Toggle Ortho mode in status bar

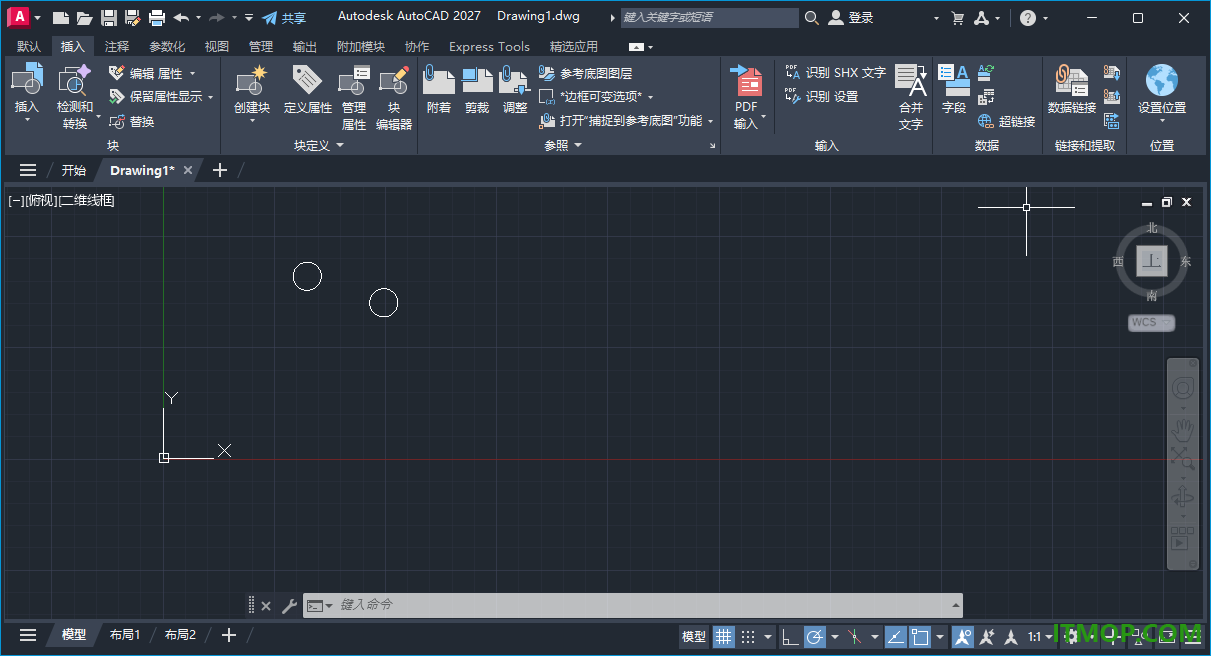(x=790, y=636)
